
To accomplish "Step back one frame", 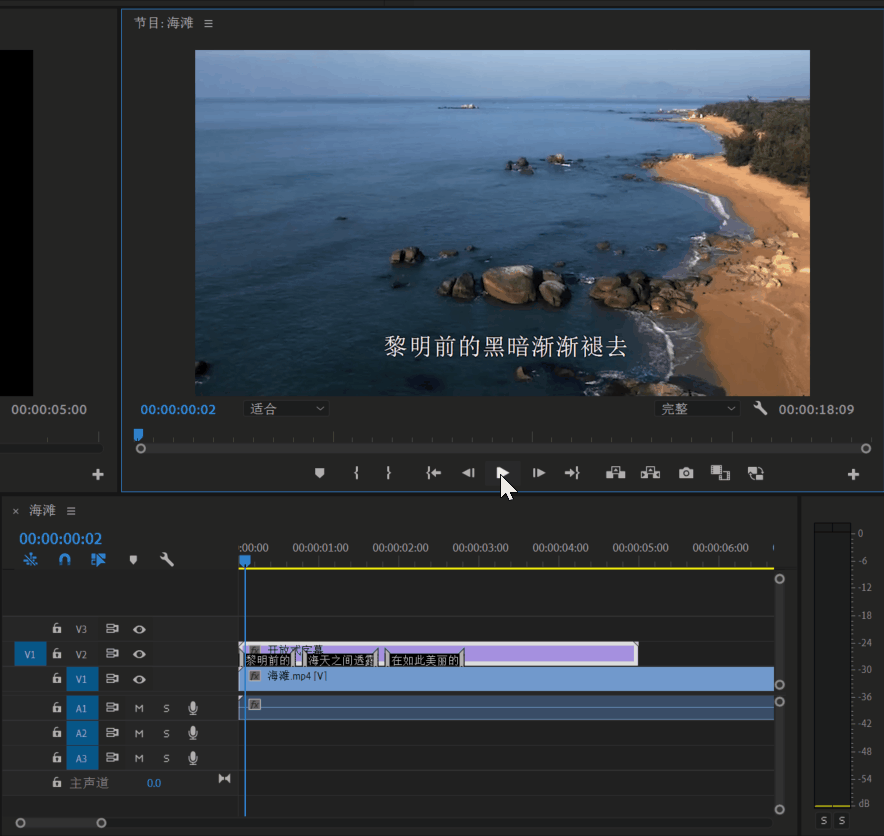I will [468, 473].
